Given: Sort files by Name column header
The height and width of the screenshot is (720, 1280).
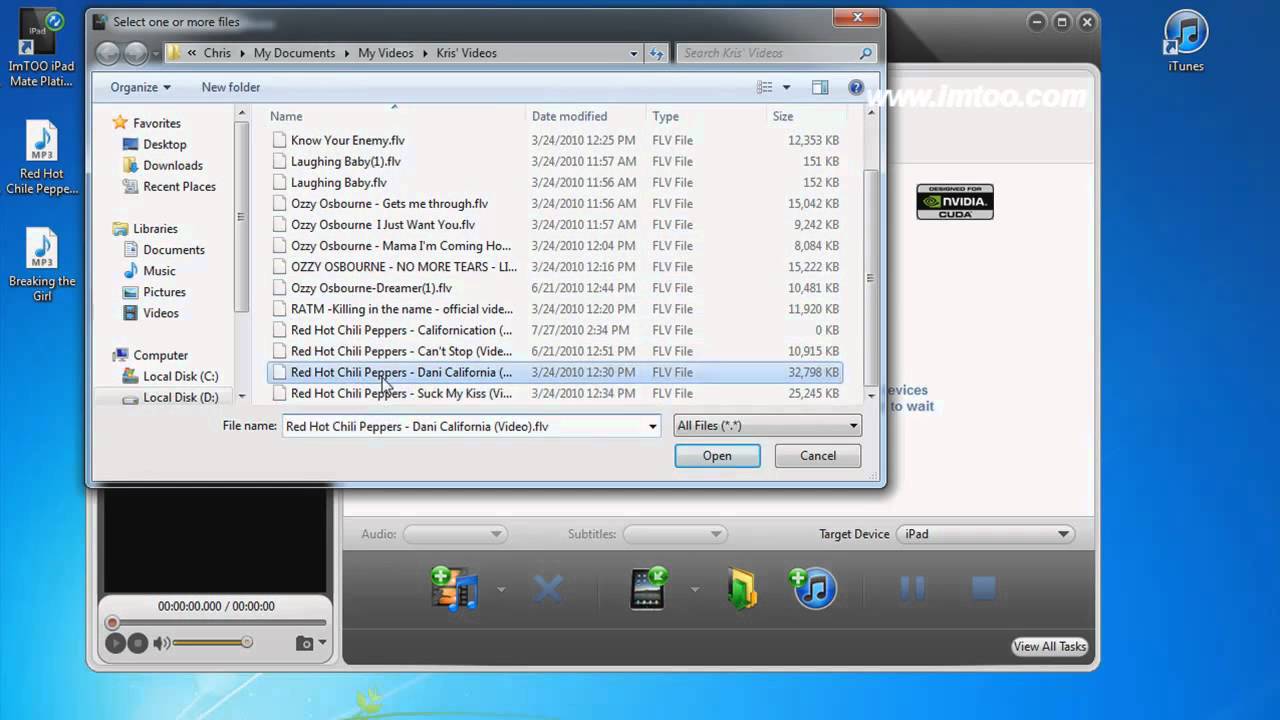Looking at the screenshot, I should 395,116.
